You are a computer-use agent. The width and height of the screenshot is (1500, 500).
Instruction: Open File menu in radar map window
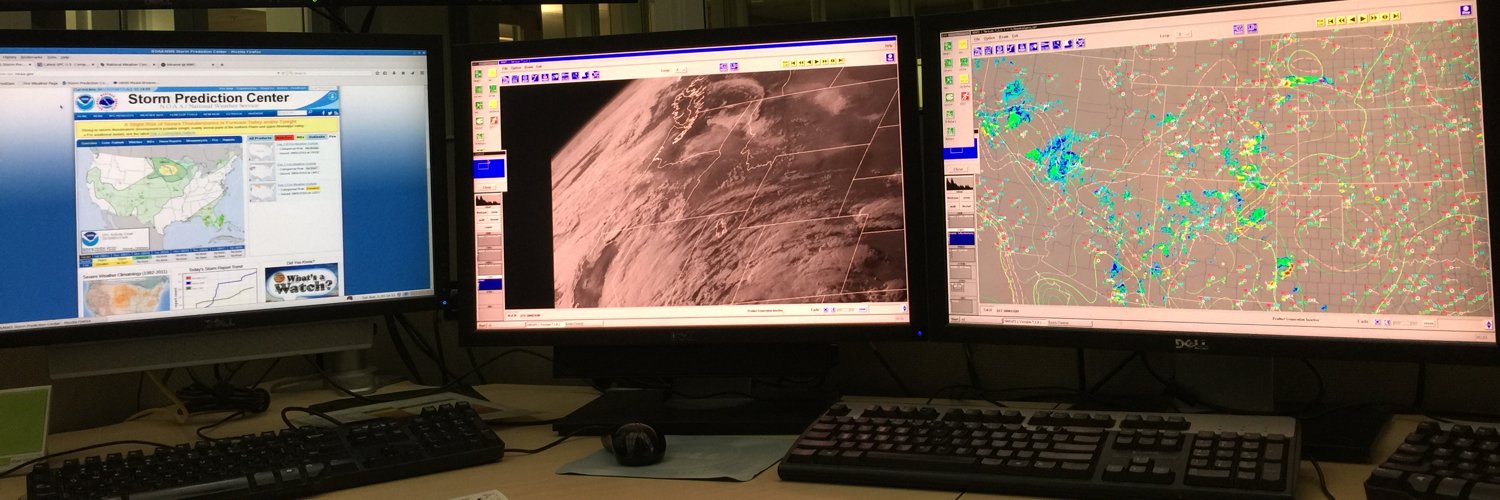(x=977, y=38)
